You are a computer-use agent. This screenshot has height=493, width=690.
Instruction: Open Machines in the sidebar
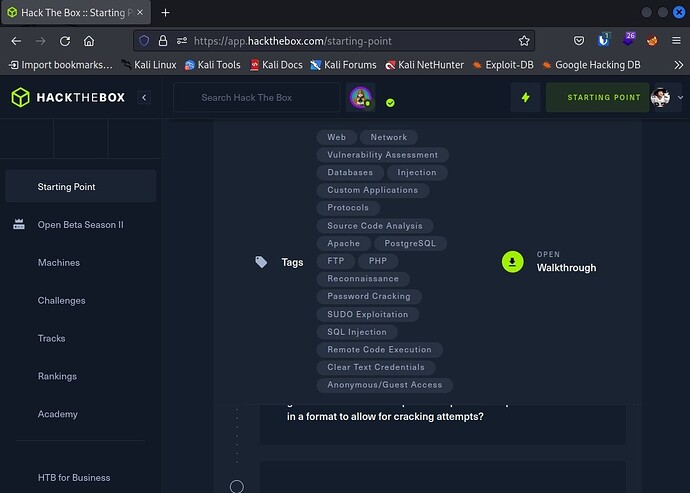(x=59, y=263)
